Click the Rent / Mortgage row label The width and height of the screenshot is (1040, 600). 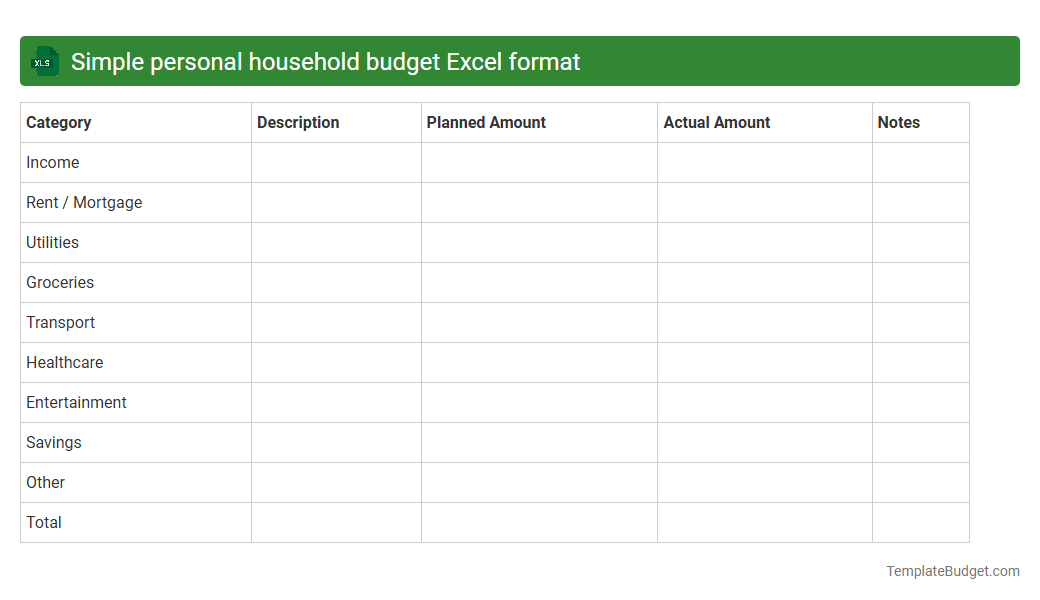coord(84,202)
